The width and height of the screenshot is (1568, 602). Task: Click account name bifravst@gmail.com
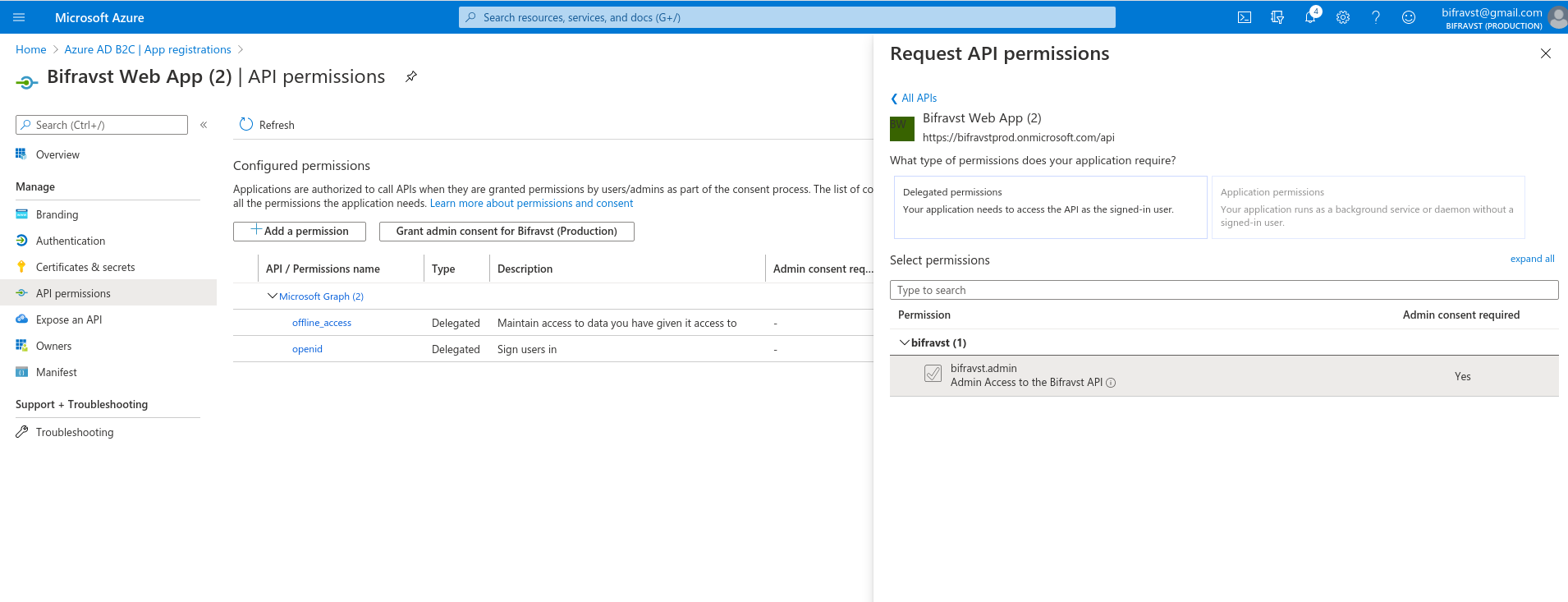point(1492,12)
